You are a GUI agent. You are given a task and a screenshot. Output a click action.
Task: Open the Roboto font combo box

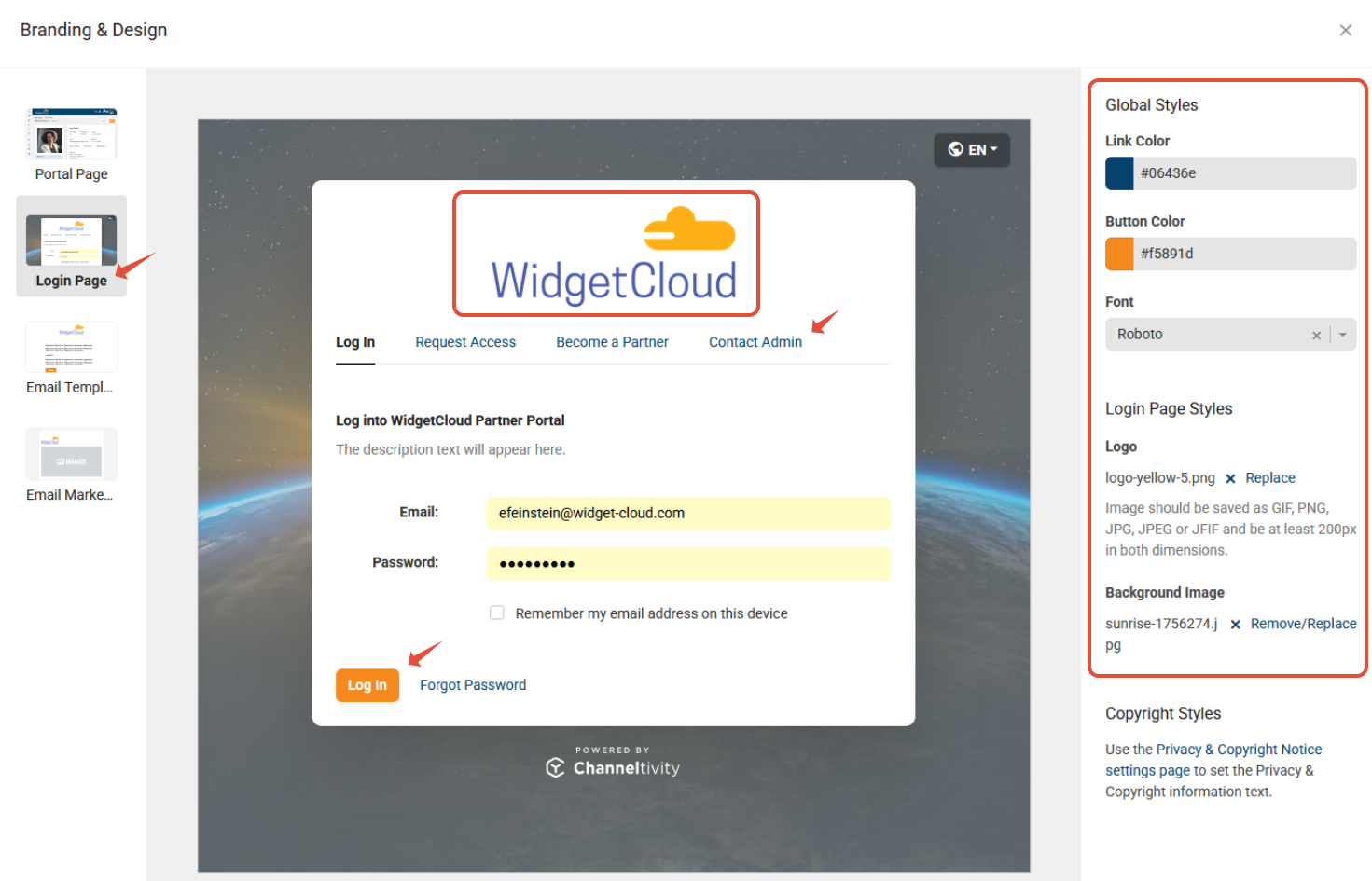click(x=1231, y=335)
